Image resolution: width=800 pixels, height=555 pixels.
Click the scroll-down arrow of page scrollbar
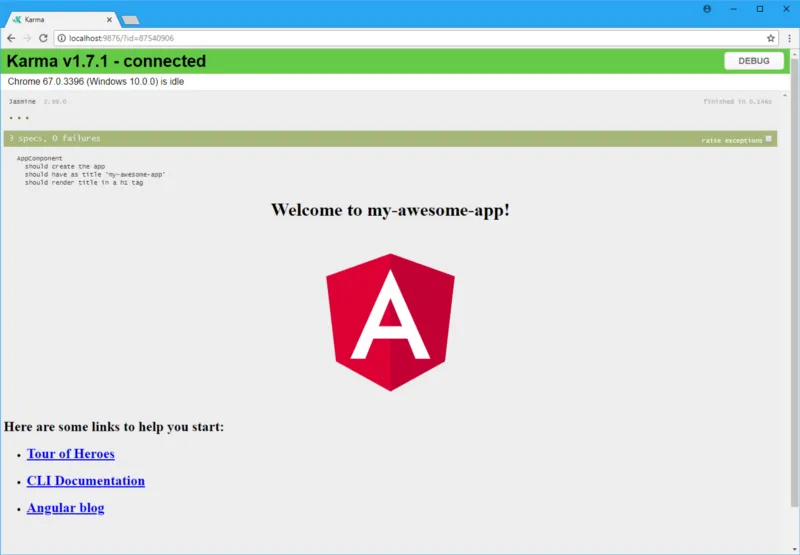794,549
